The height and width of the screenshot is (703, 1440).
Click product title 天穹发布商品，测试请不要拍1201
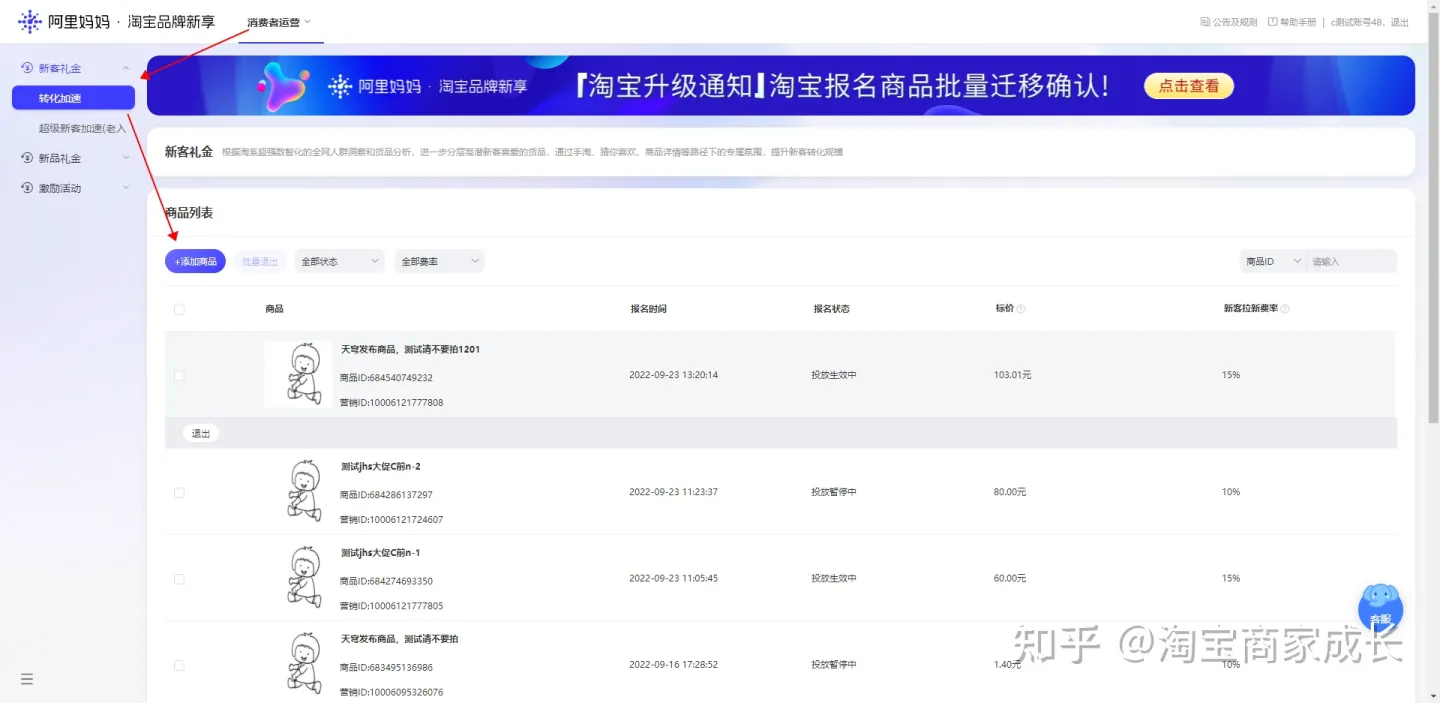410,350
